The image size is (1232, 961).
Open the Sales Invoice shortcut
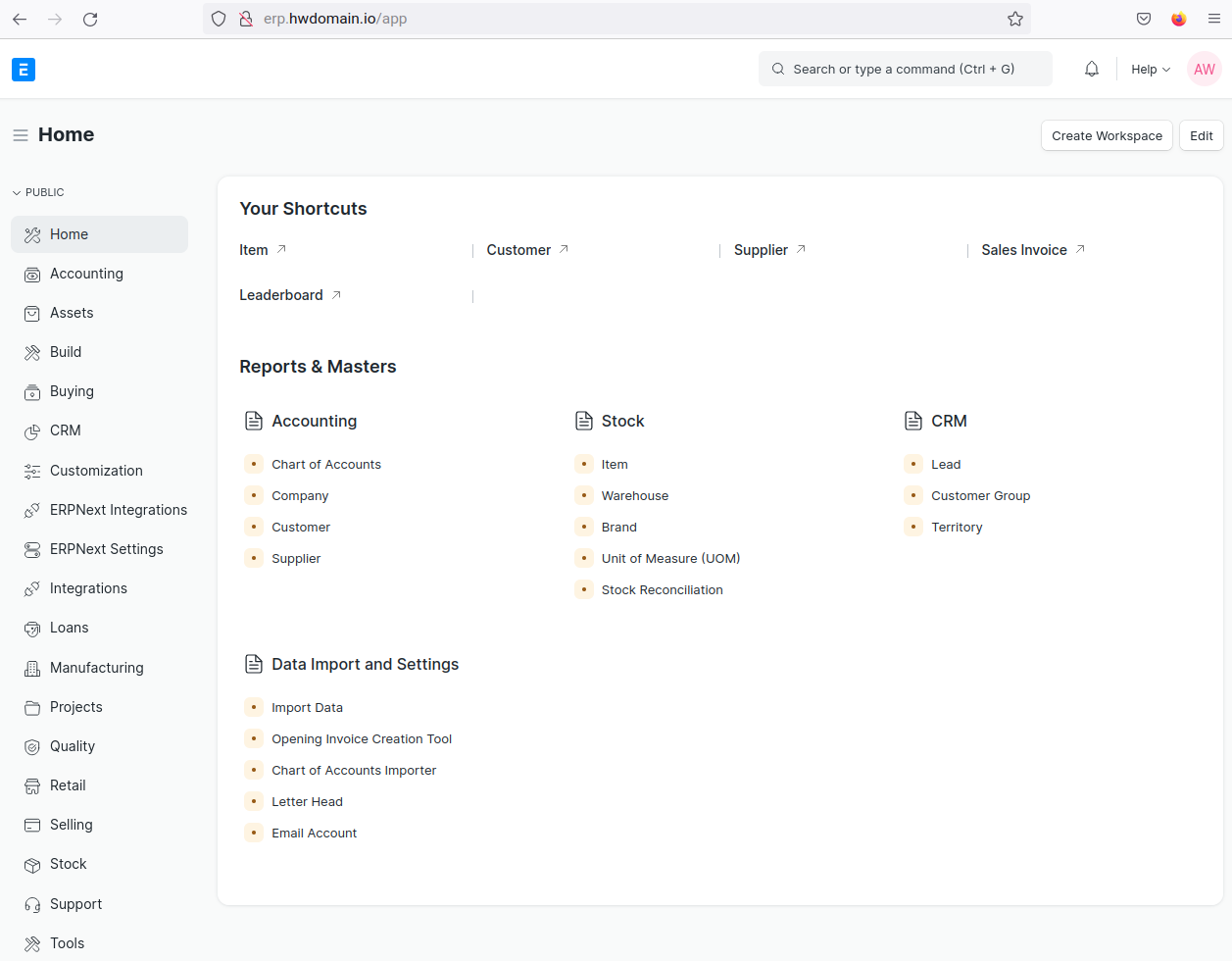(1033, 250)
